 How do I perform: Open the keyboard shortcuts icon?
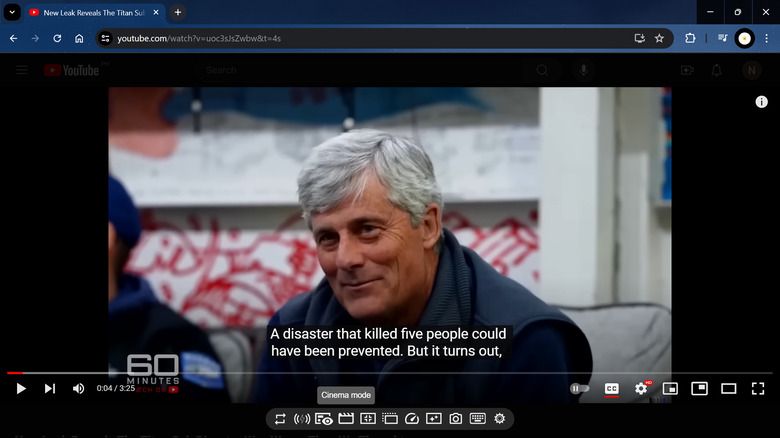pyautogui.click(x=477, y=418)
